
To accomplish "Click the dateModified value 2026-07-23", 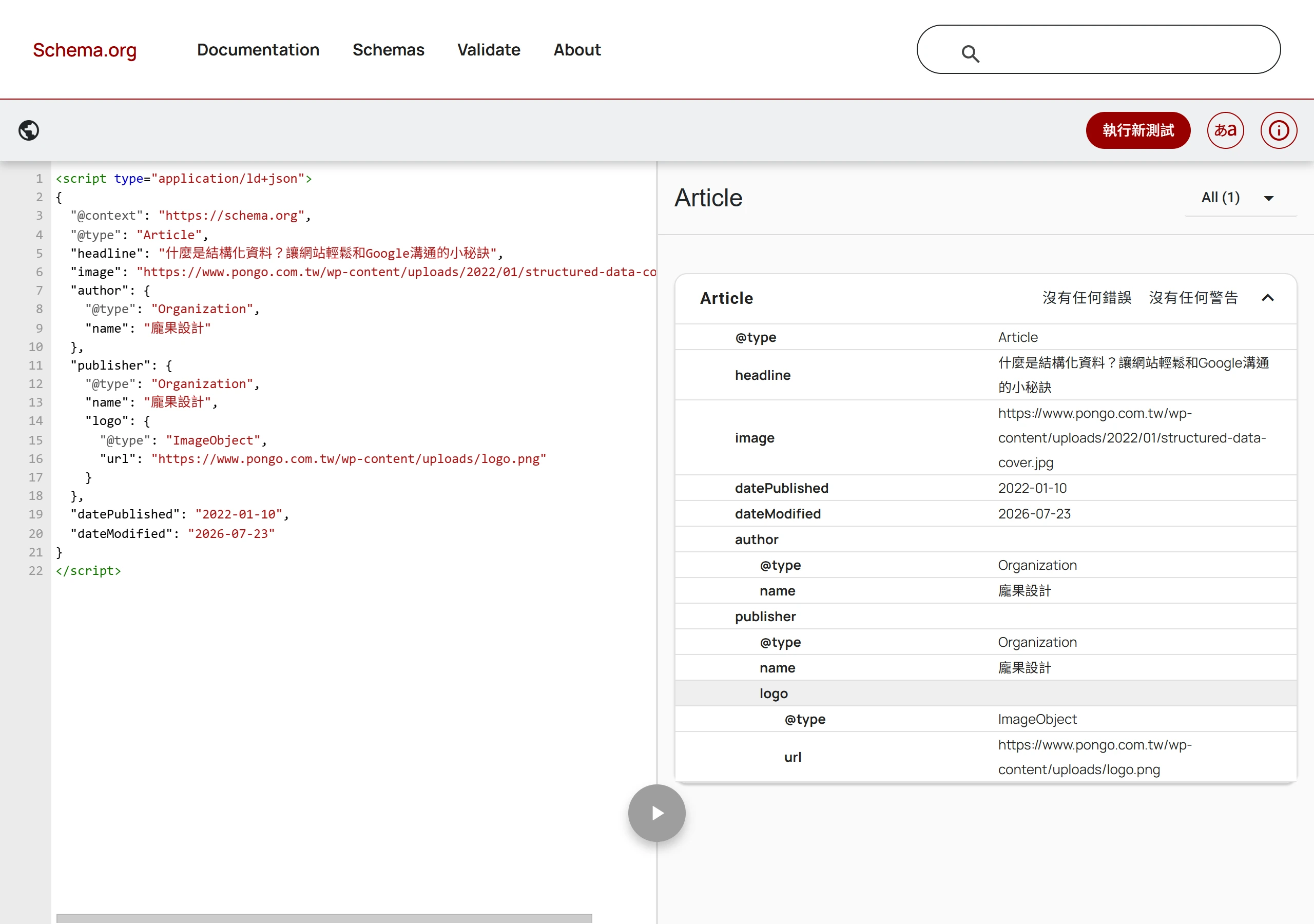I will (1034, 514).
